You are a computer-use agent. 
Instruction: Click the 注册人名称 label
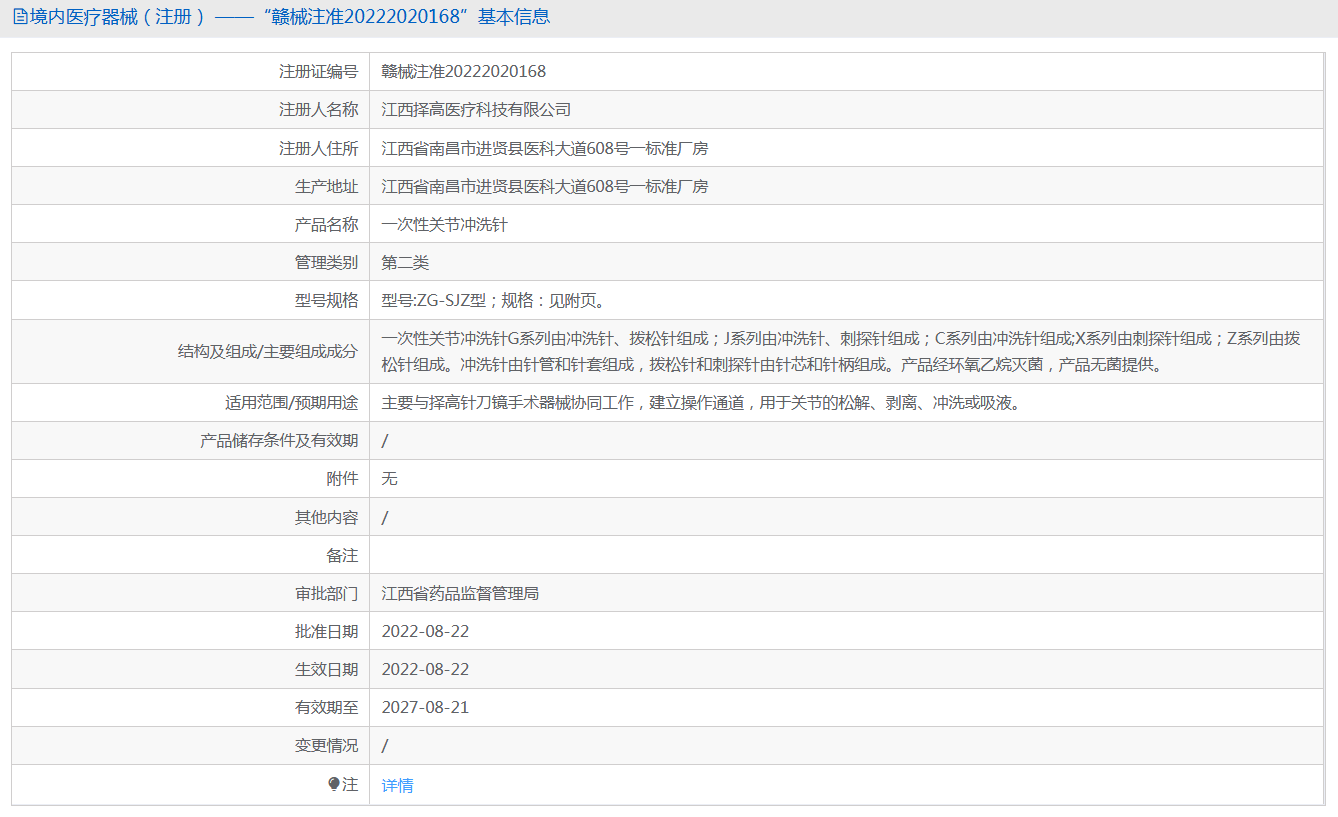pos(318,109)
